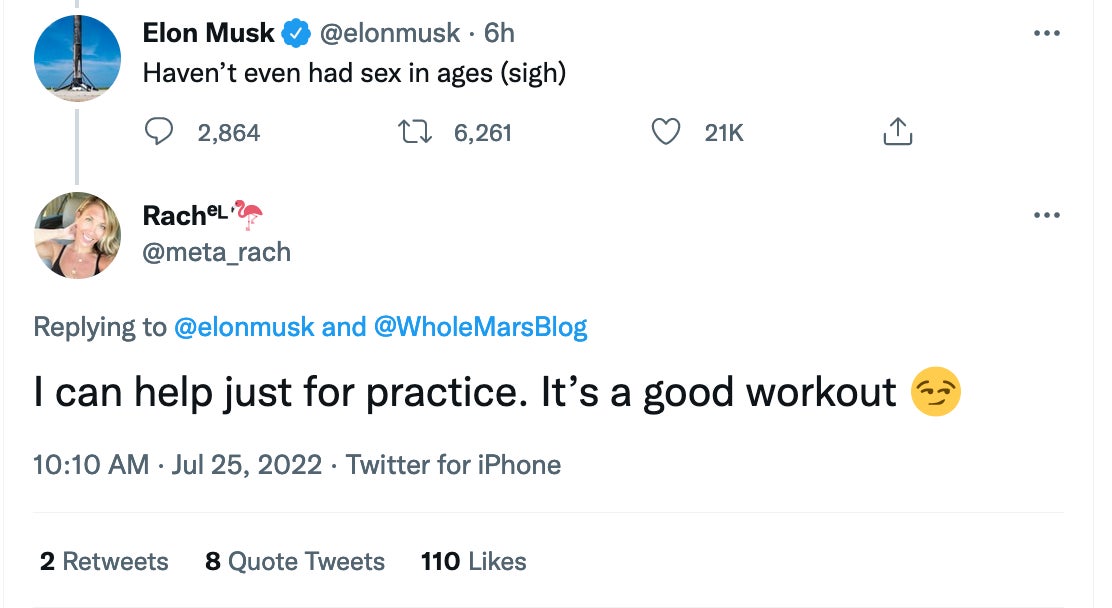The image size is (1112, 608).
Task: Click the reply icon on Elon Musk's tweet
Action: click(x=159, y=131)
